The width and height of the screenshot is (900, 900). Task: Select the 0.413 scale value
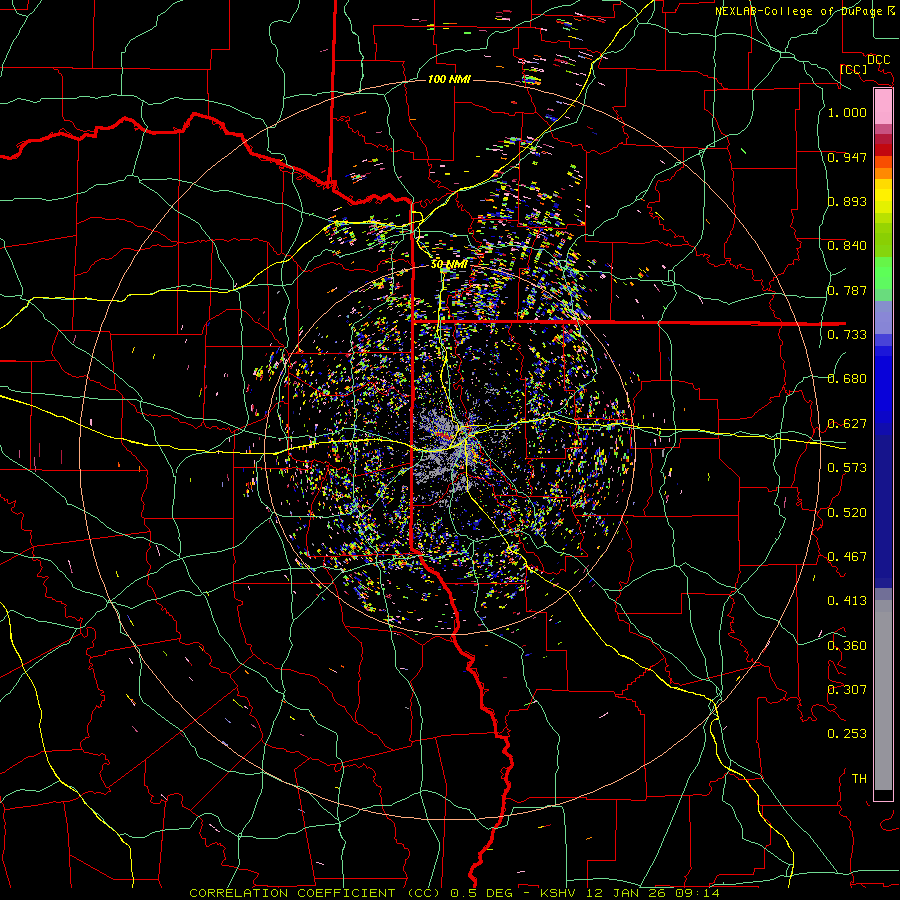(847, 601)
